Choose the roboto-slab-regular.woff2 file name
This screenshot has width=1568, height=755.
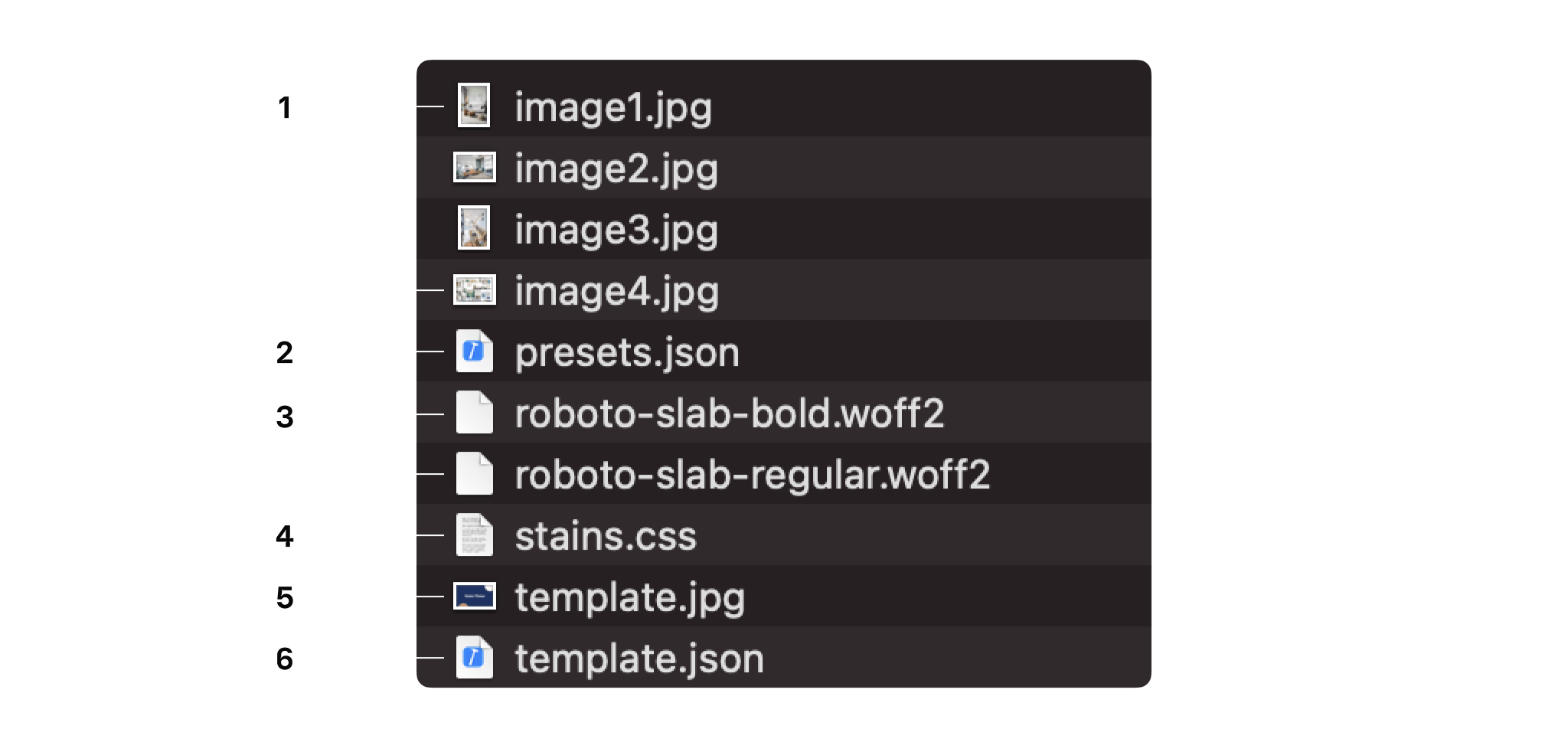753,476
